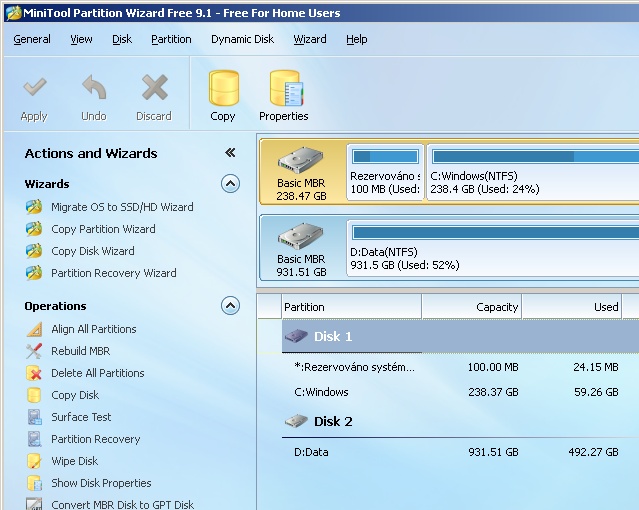Screen dimensions: 639x510
Task: Click the Discard X icon
Action: (154, 87)
